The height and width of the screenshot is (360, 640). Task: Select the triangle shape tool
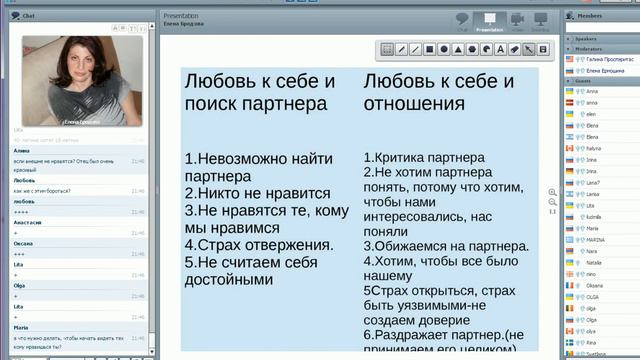[458, 49]
